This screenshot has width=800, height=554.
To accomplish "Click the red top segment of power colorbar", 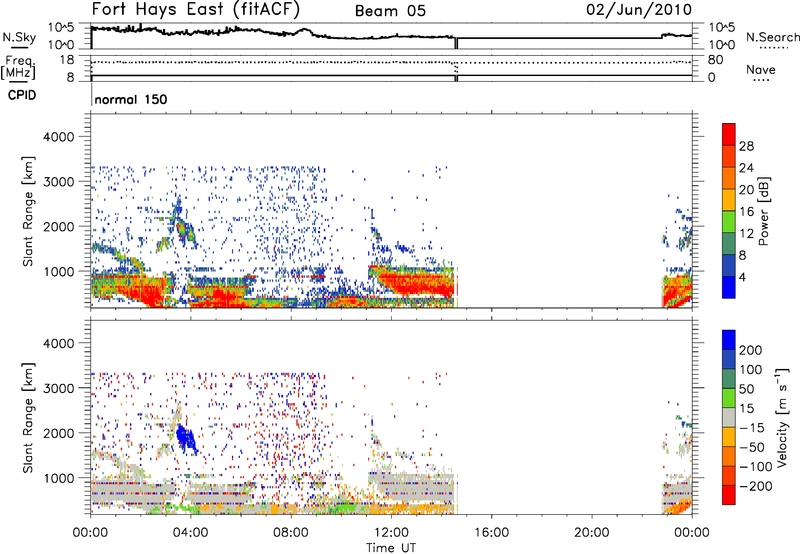I will click(x=729, y=134).
